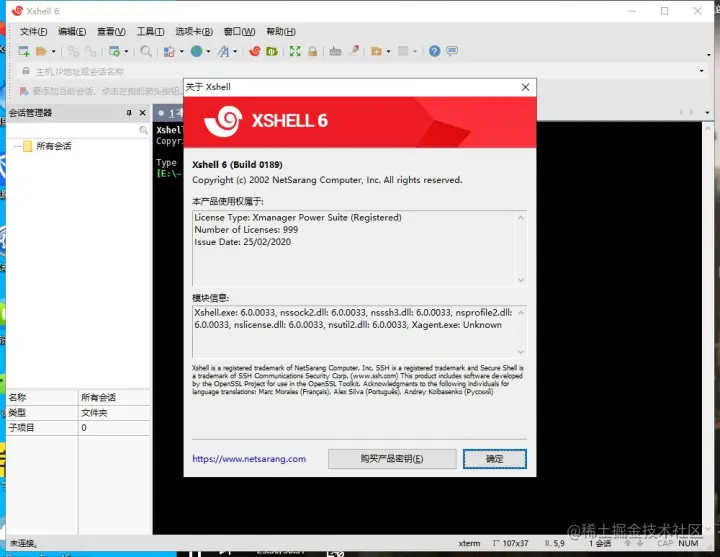The image size is (720, 557).
Task: Click xterm in the status bar
Action: pyautogui.click(x=469, y=544)
